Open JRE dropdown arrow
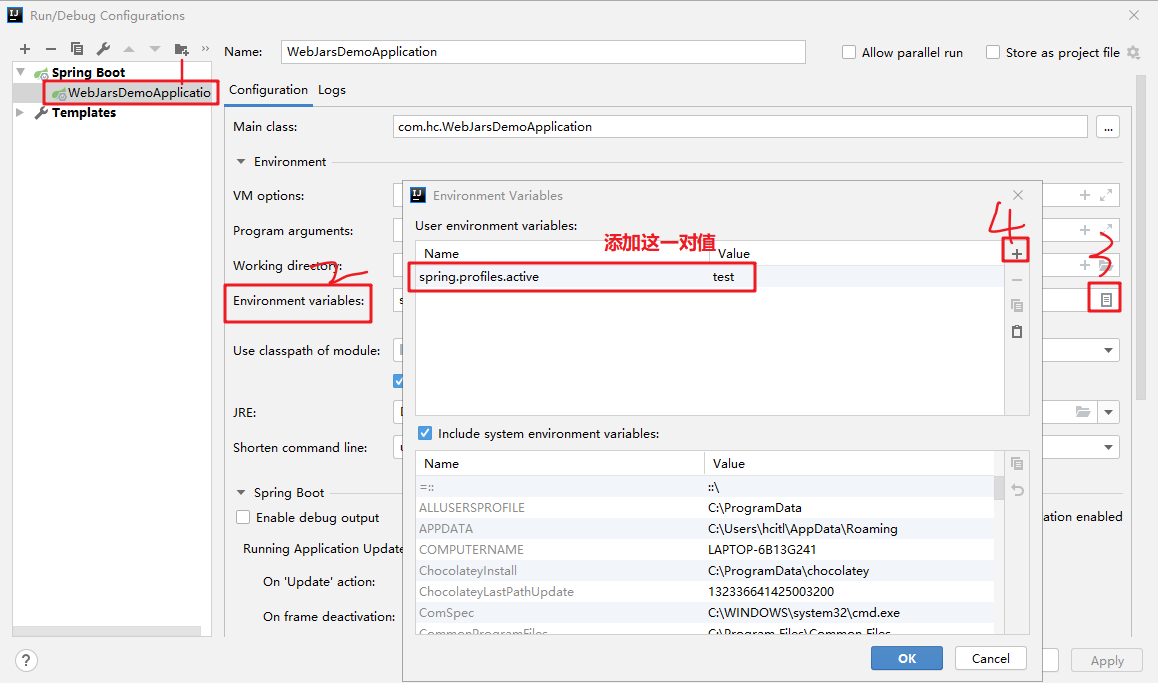1158x683 pixels. pos(1108,412)
